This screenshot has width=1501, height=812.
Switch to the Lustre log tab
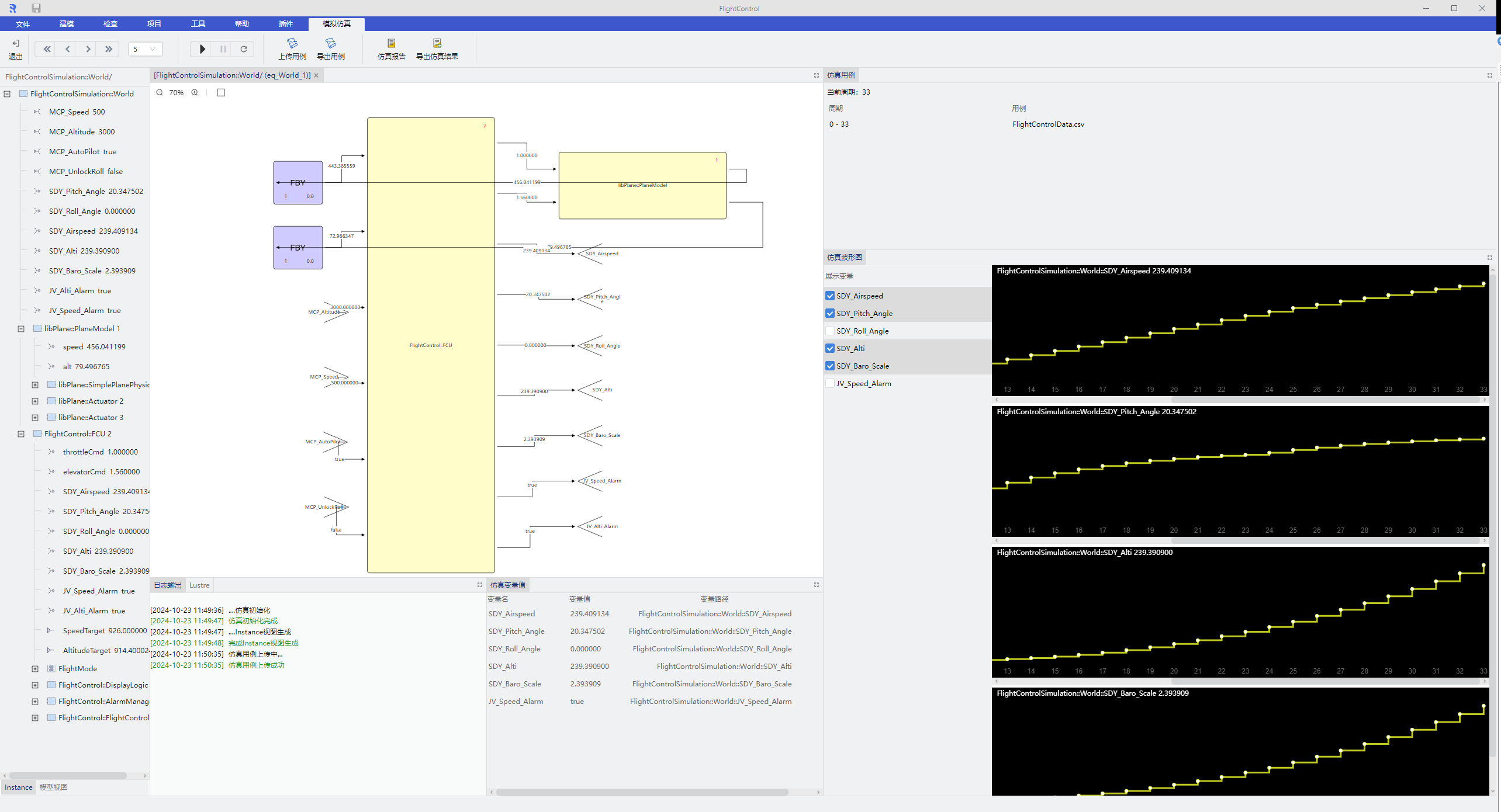tap(199, 585)
